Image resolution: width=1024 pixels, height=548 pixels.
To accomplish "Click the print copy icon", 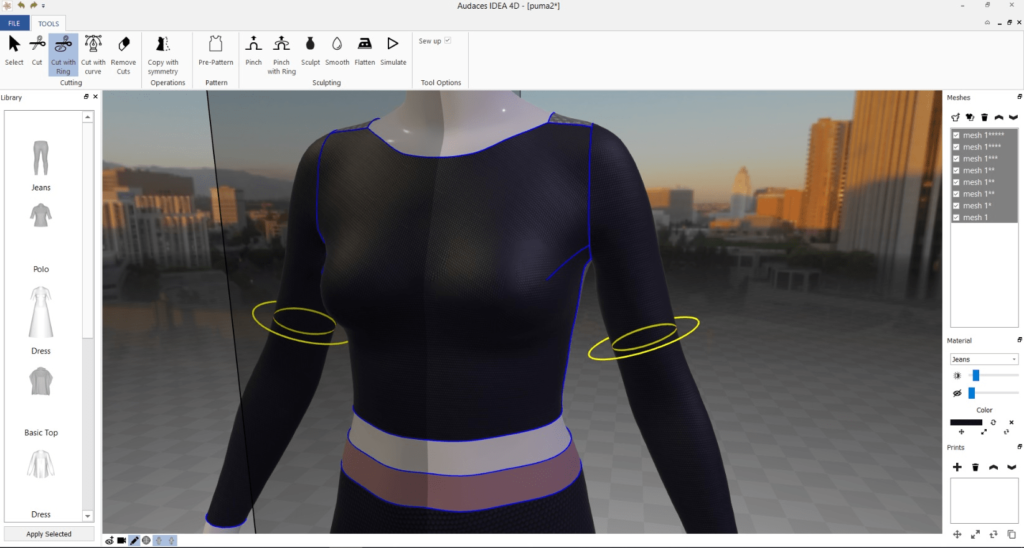I will tap(1012, 534).
